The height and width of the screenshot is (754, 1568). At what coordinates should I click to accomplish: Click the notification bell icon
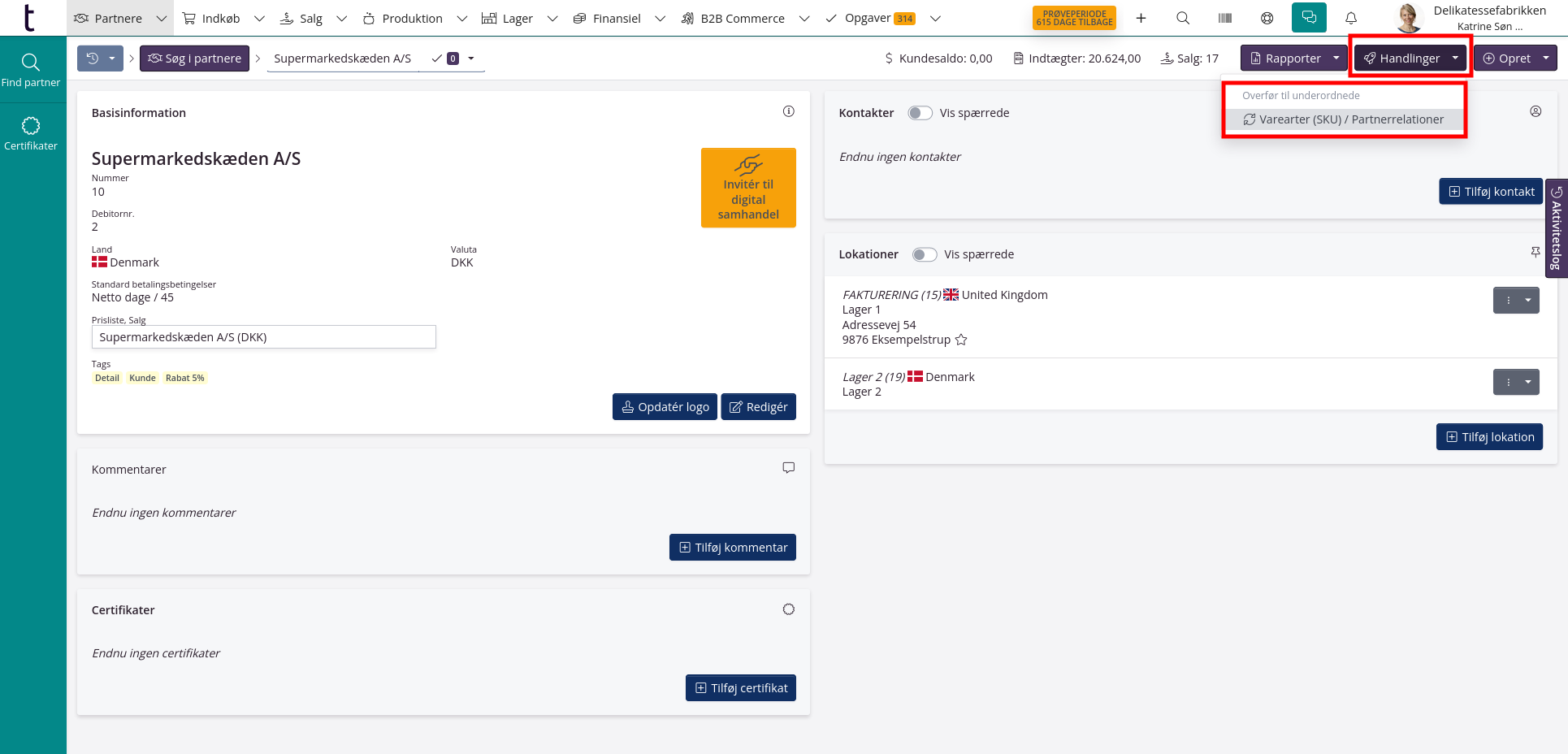point(1351,18)
